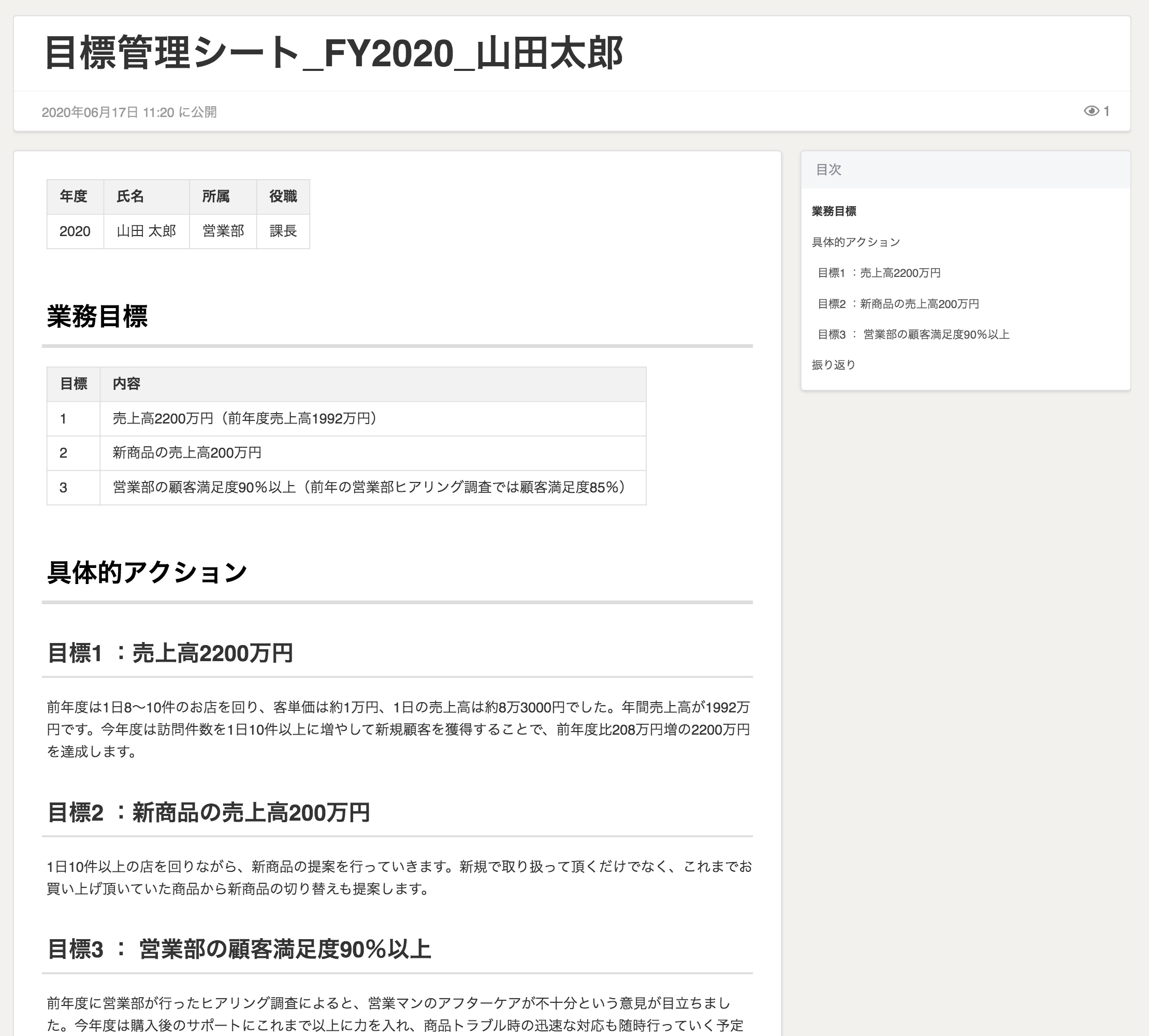
Task: Click the eye view-count icon
Action: (1090, 111)
